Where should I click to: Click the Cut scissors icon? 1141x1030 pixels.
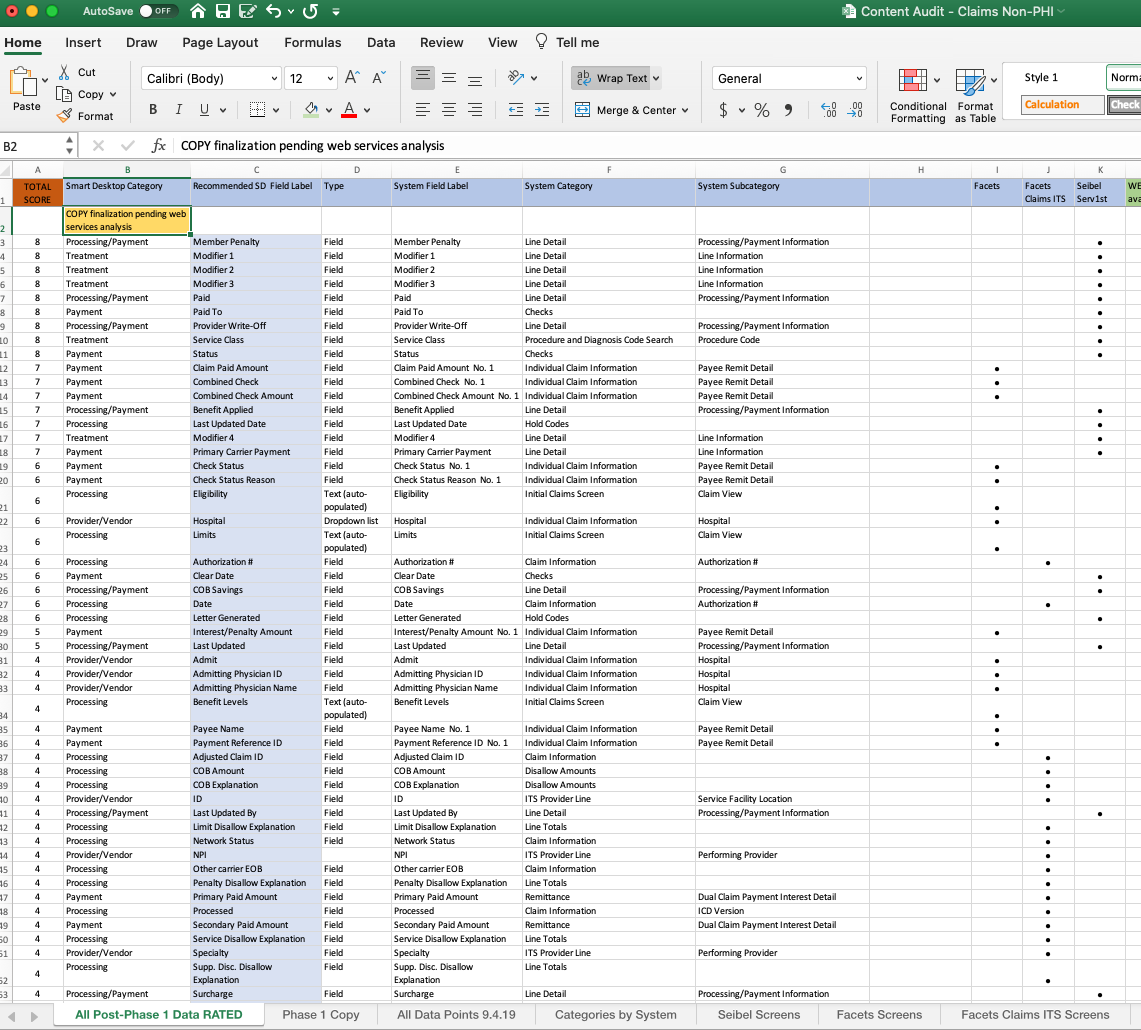[64, 71]
